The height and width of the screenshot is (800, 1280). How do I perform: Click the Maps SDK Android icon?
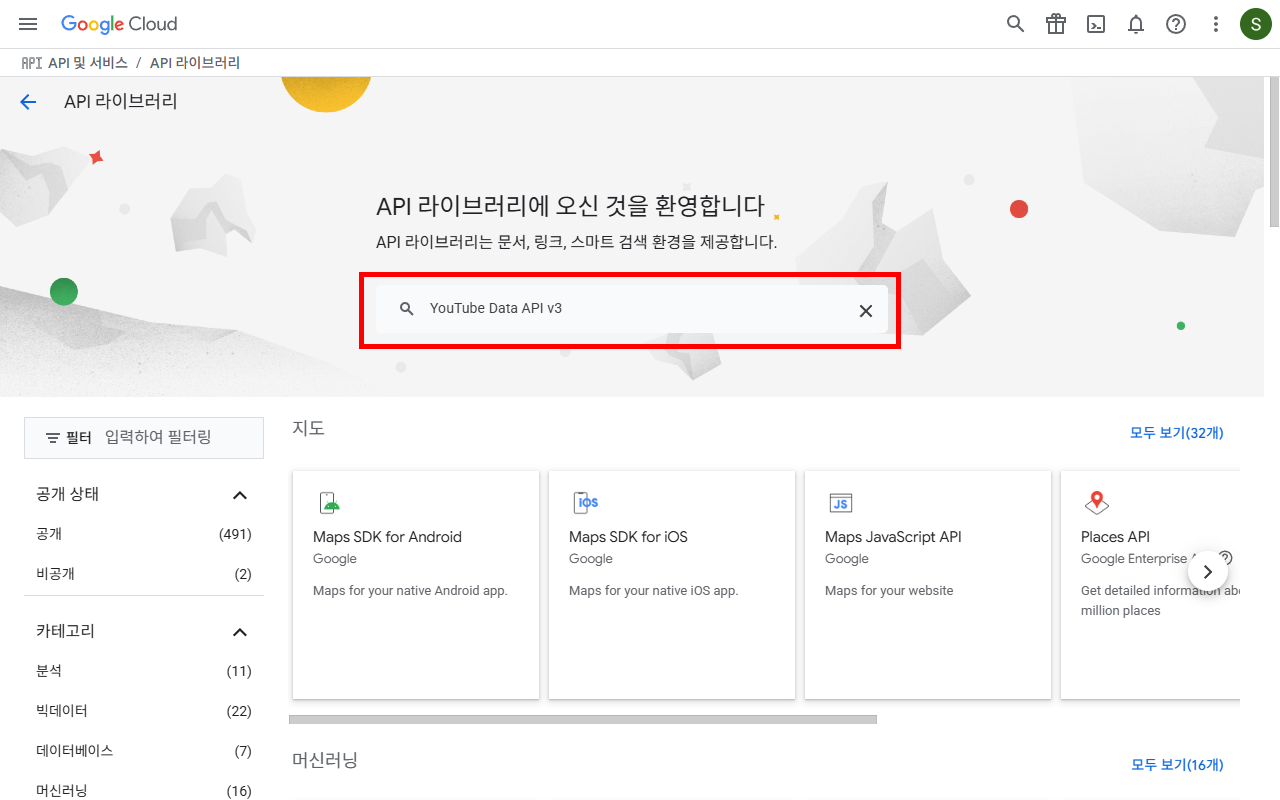[x=329, y=503]
